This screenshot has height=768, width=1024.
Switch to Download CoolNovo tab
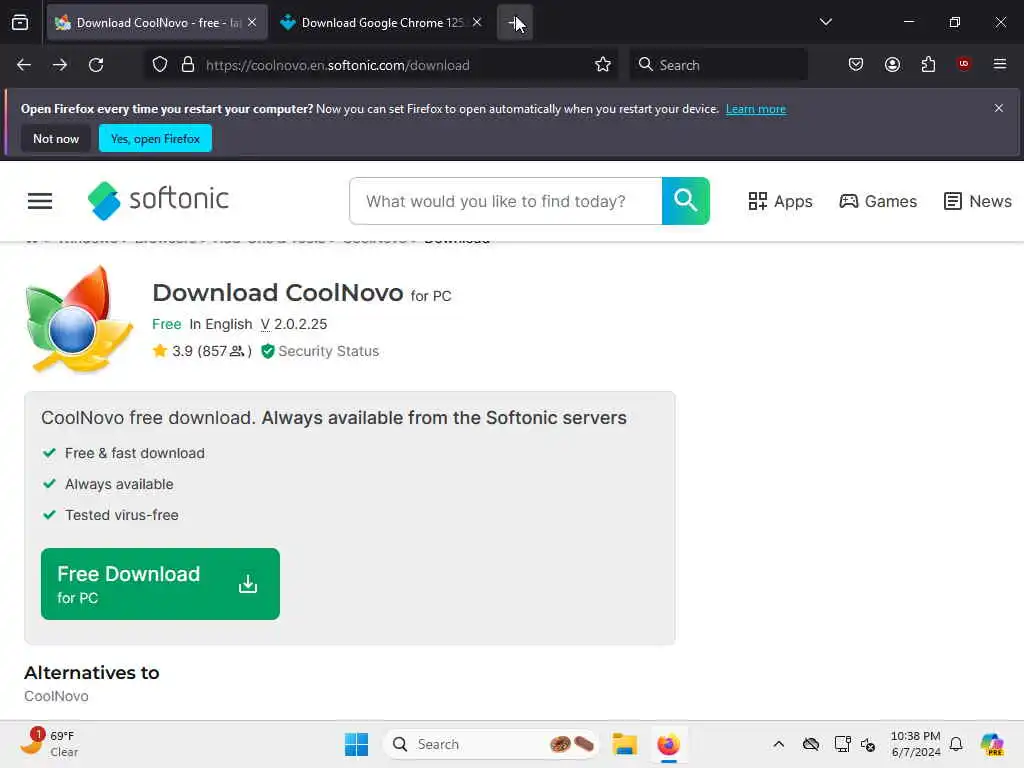coord(157,22)
